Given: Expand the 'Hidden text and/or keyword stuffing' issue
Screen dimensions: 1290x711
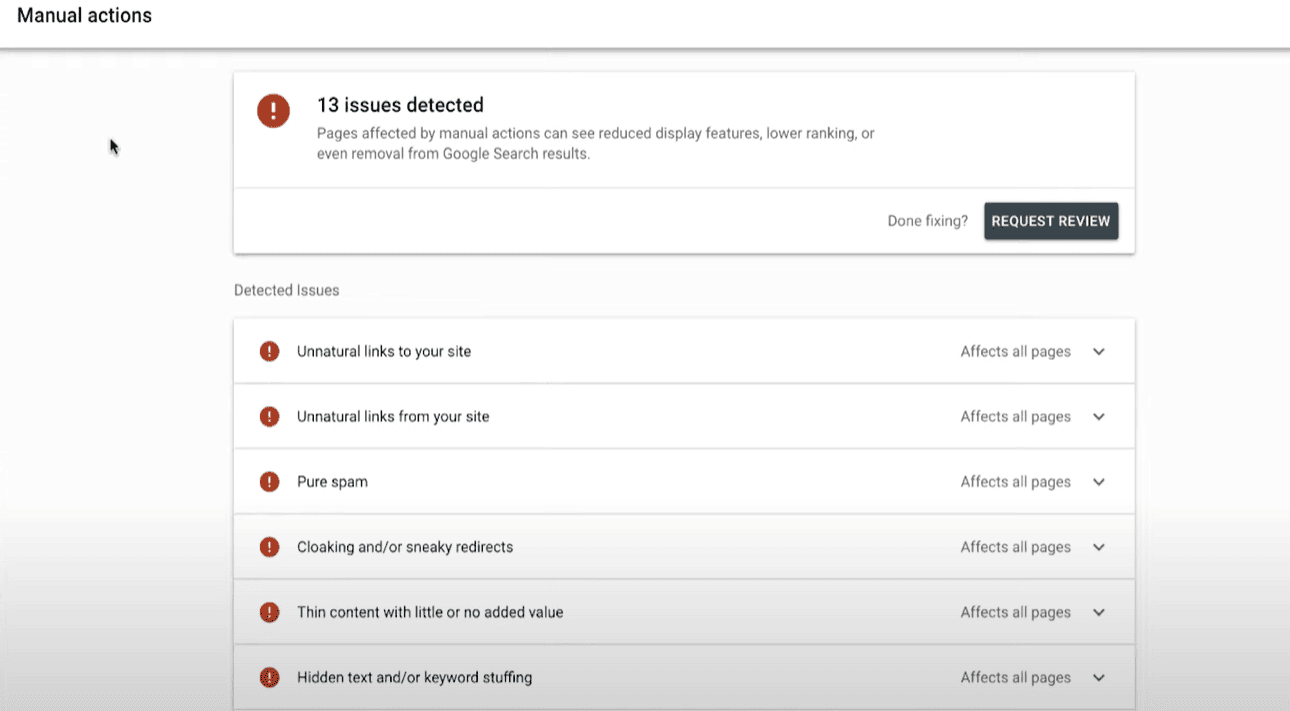Looking at the screenshot, I should [1098, 677].
